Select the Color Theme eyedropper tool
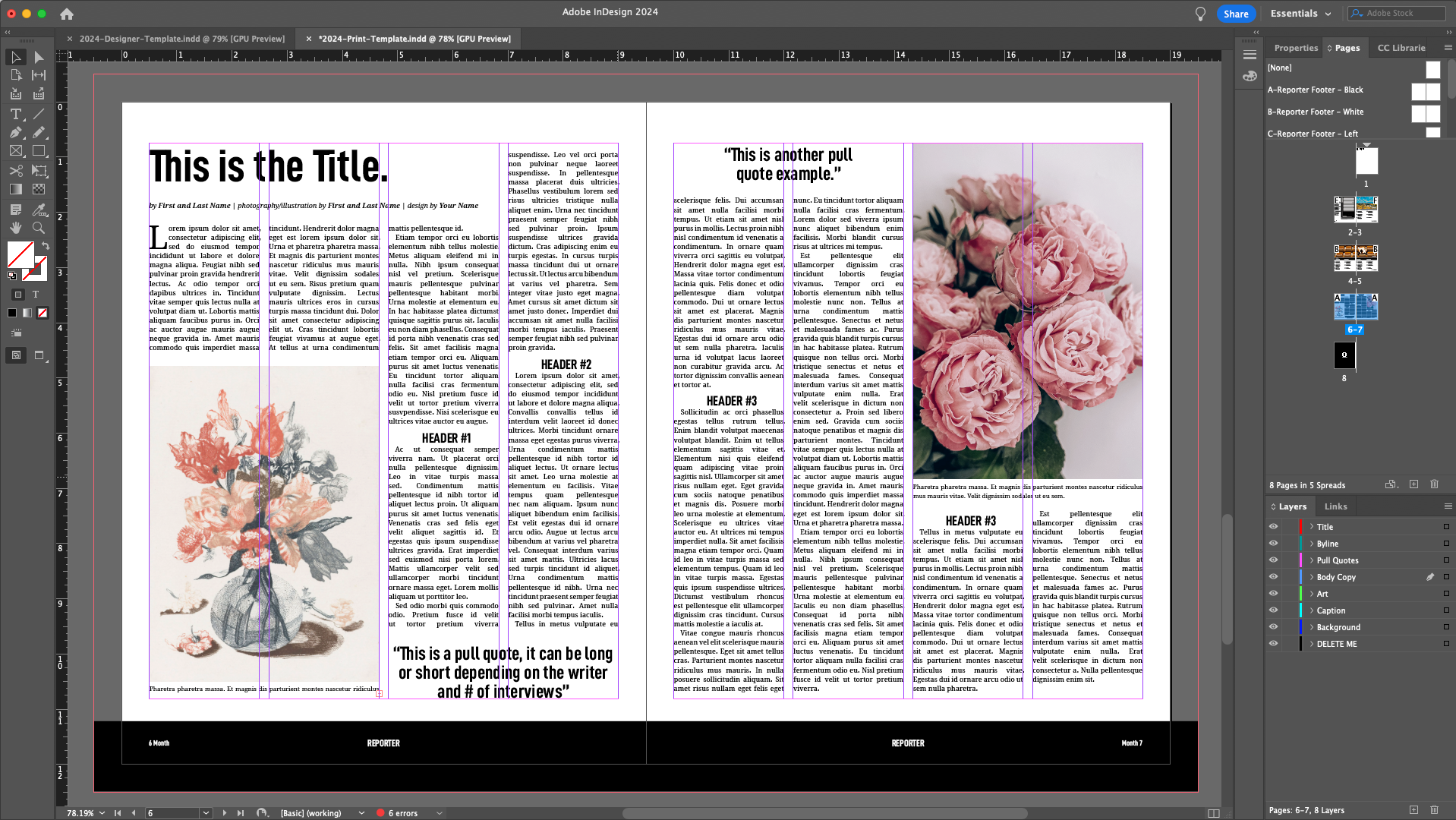This screenshot has height=820, width=1456. click(39, 209)
